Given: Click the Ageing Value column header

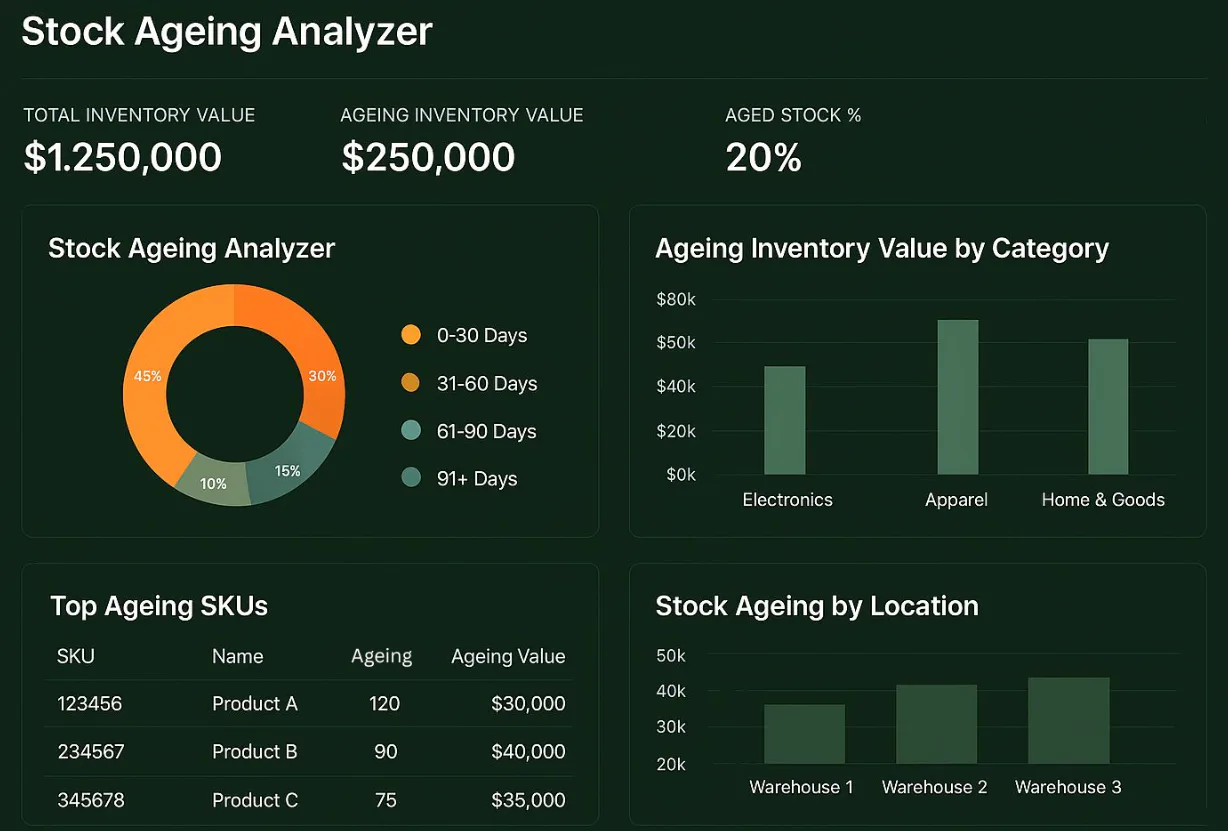Looking at the screenshot, I should click(x=508, y=657).
